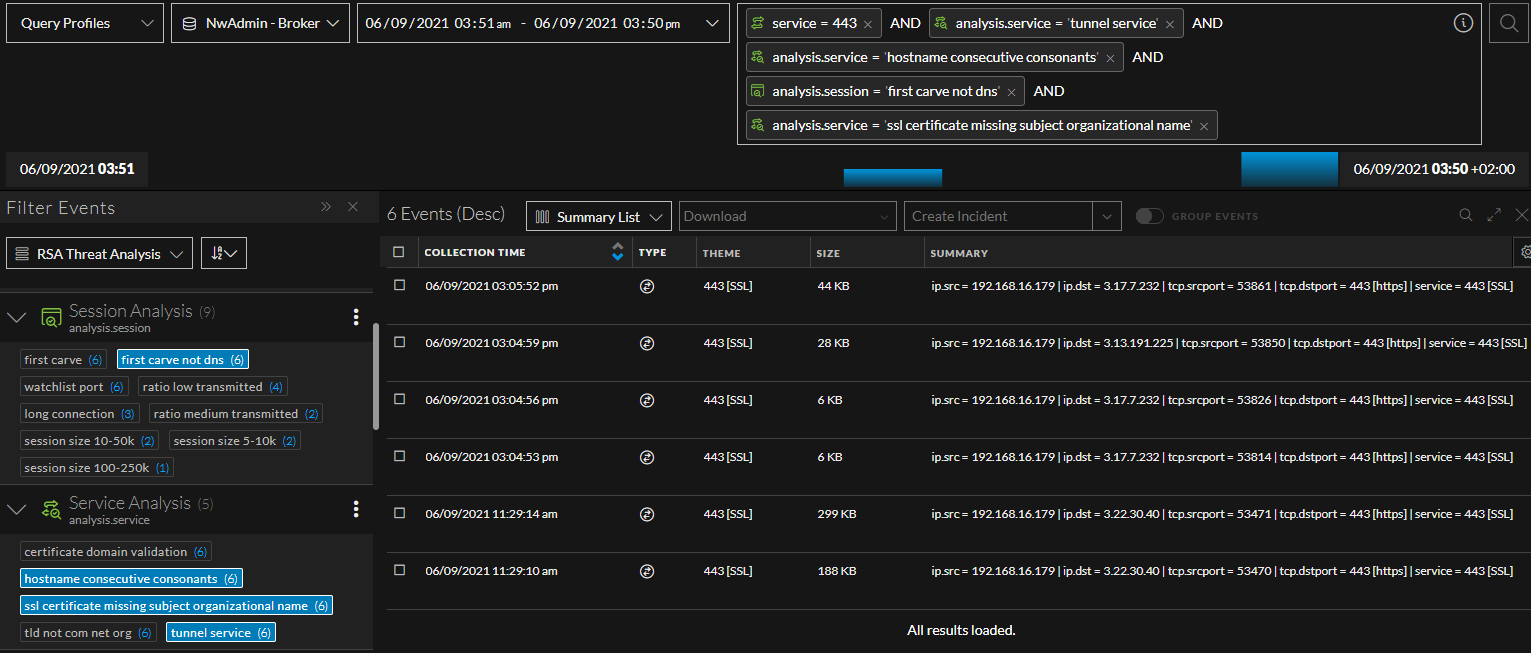Open the Query Profiles dropdown
This screenshot has height=653, width=1531.
[x=85, y=23]
